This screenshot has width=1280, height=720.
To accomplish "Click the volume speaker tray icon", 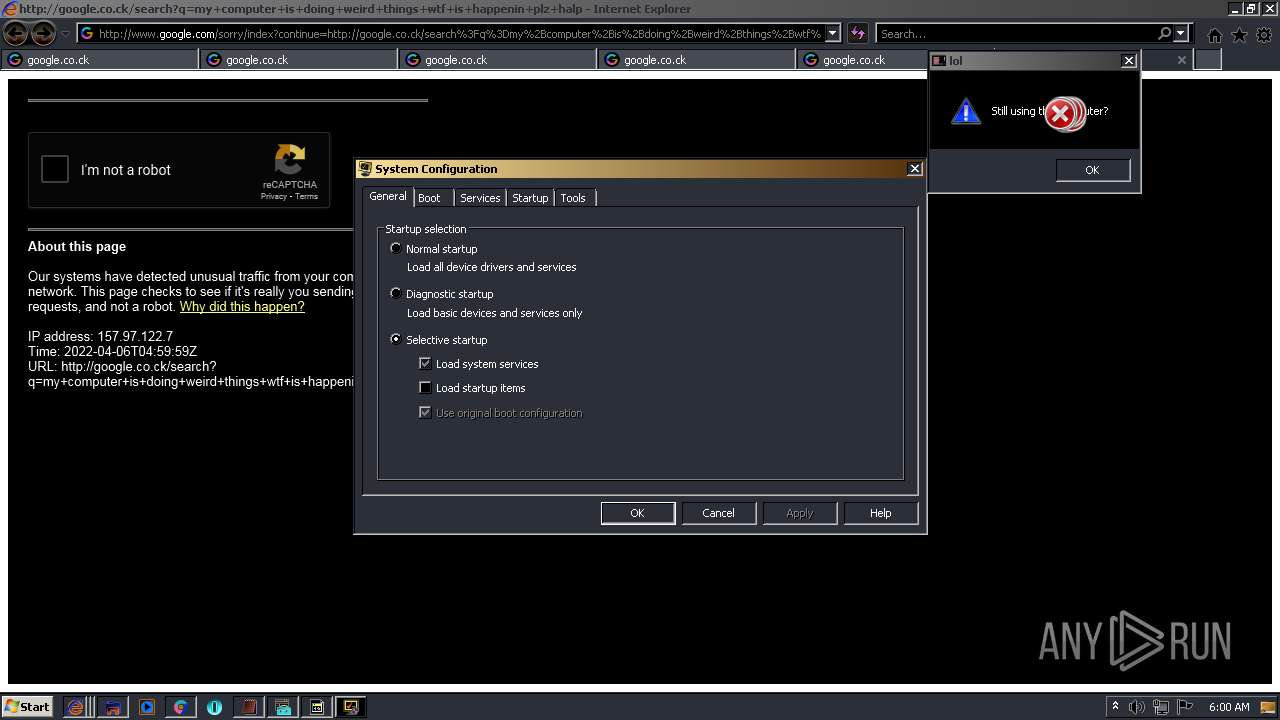I will [1136, 707].
